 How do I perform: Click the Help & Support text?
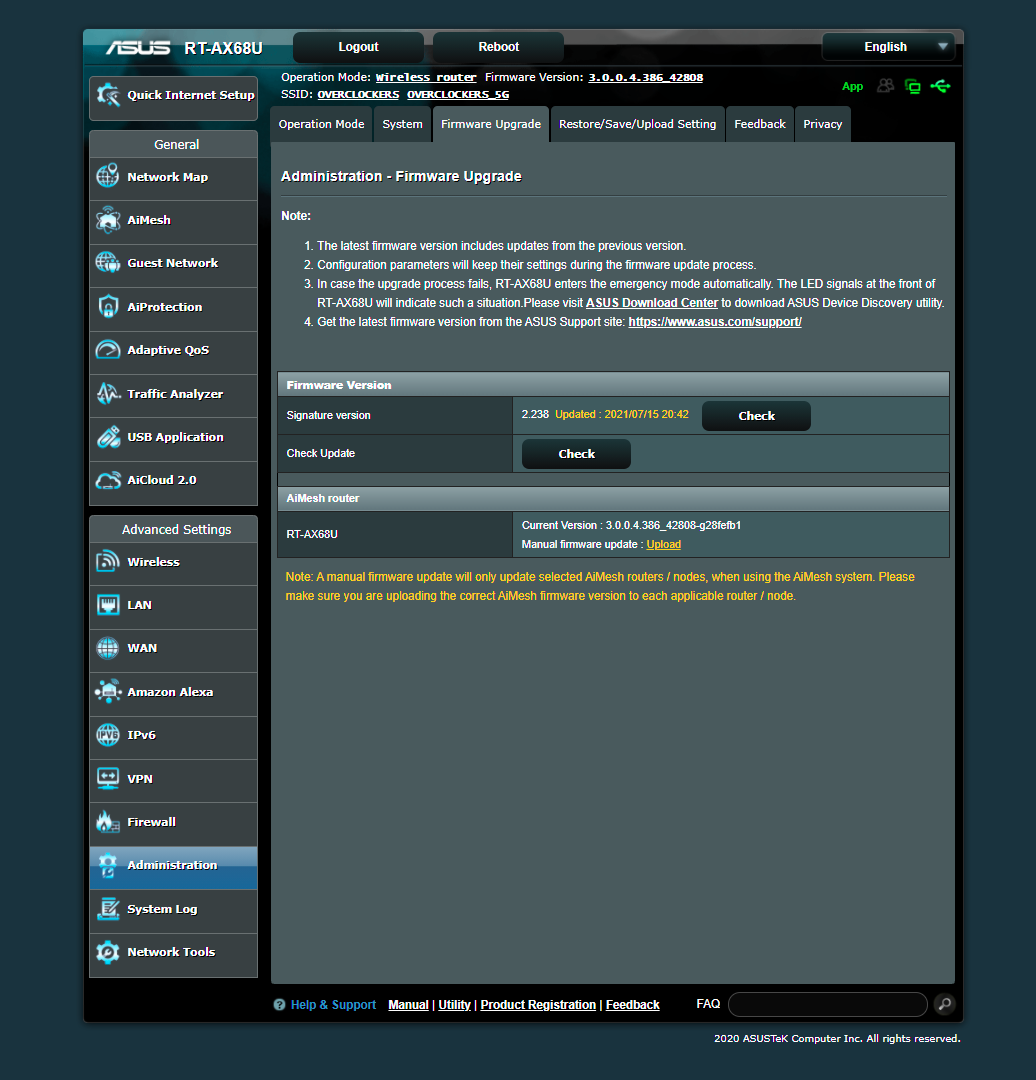click(333, 1005)
